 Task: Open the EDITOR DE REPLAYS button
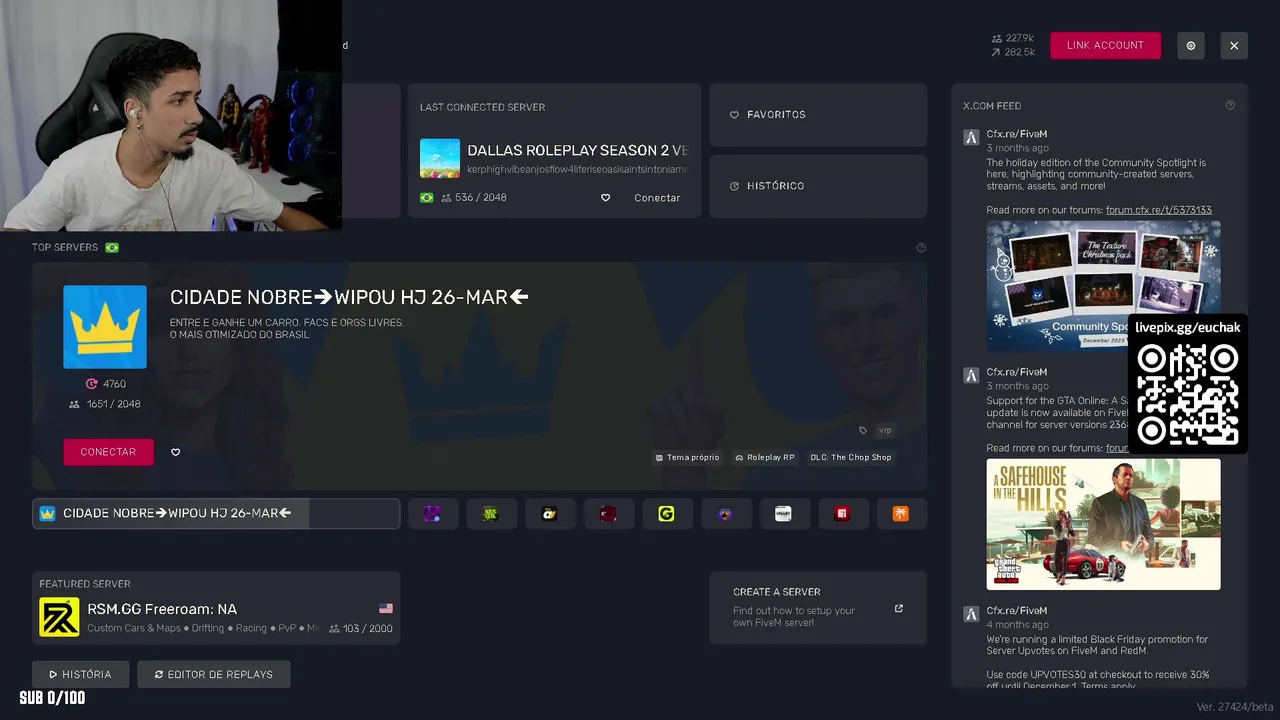[x=213, y=674]
